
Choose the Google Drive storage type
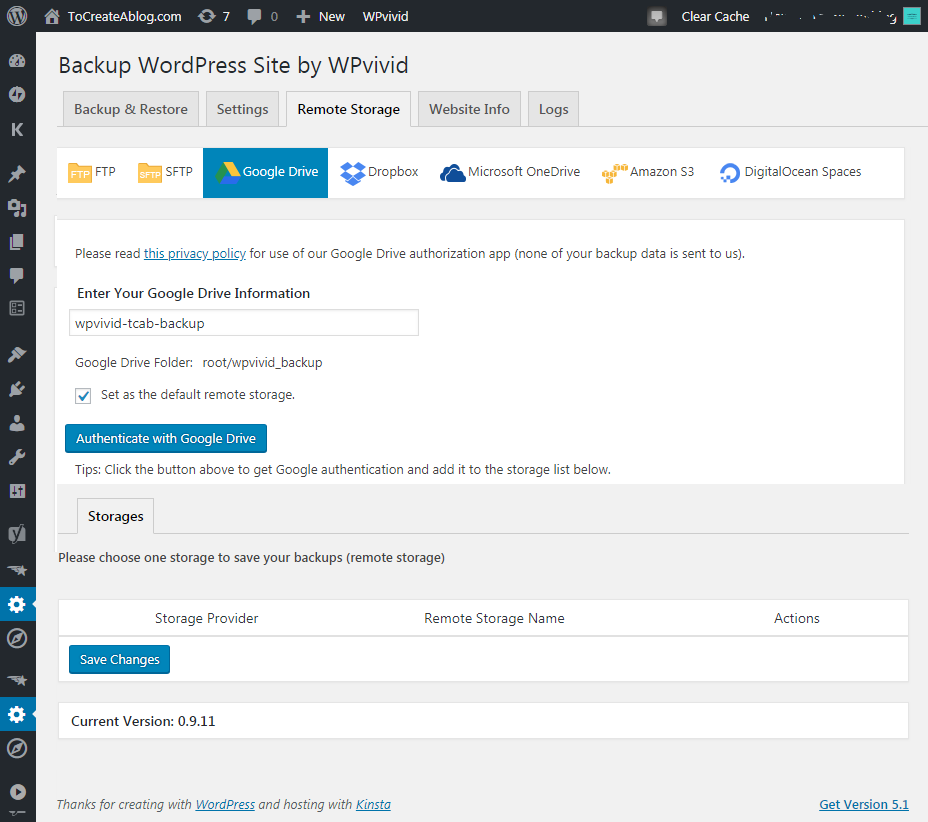(x=265, y=172)
